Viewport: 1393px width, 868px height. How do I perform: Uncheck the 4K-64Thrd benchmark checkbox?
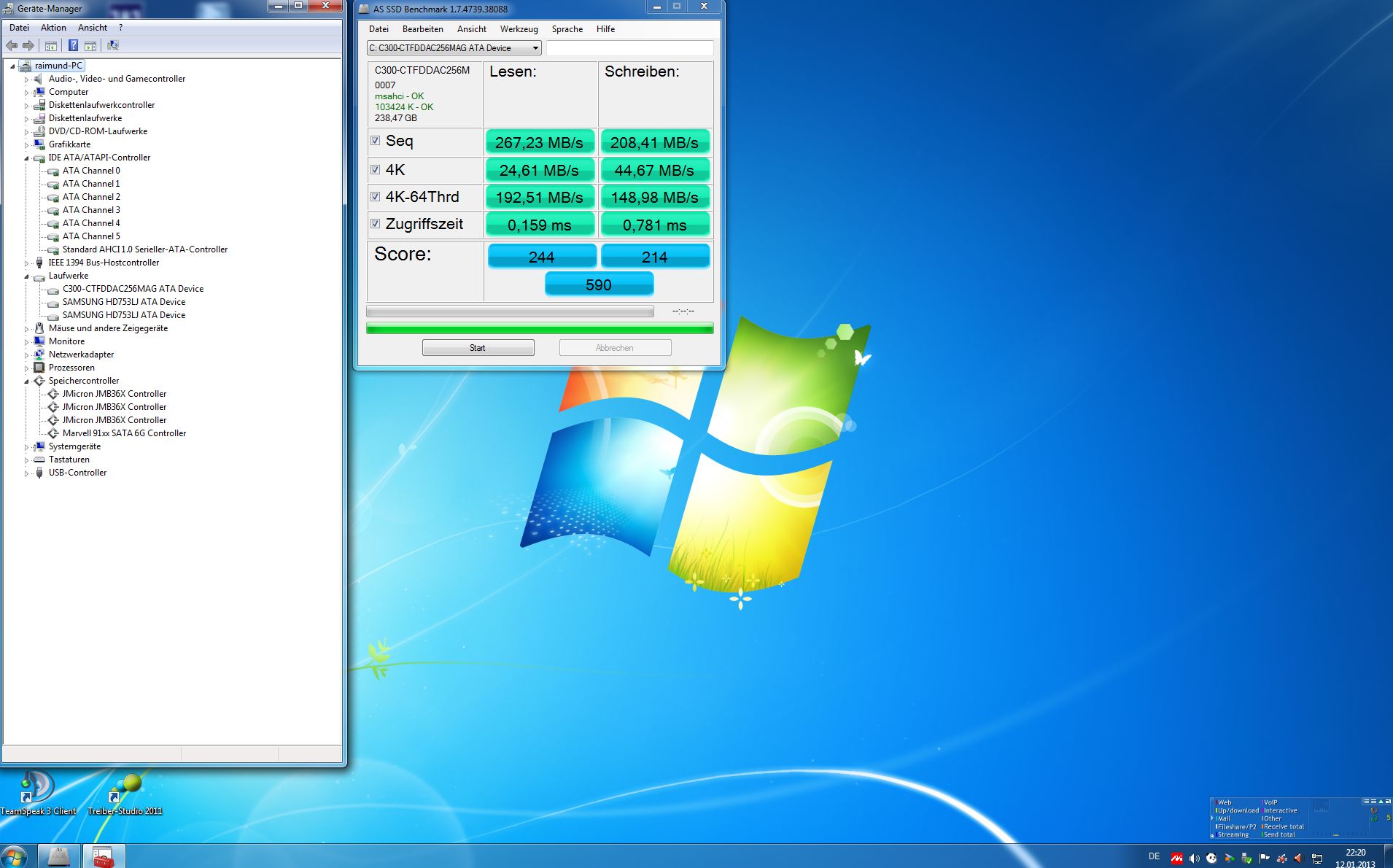(x=375, y=196)
